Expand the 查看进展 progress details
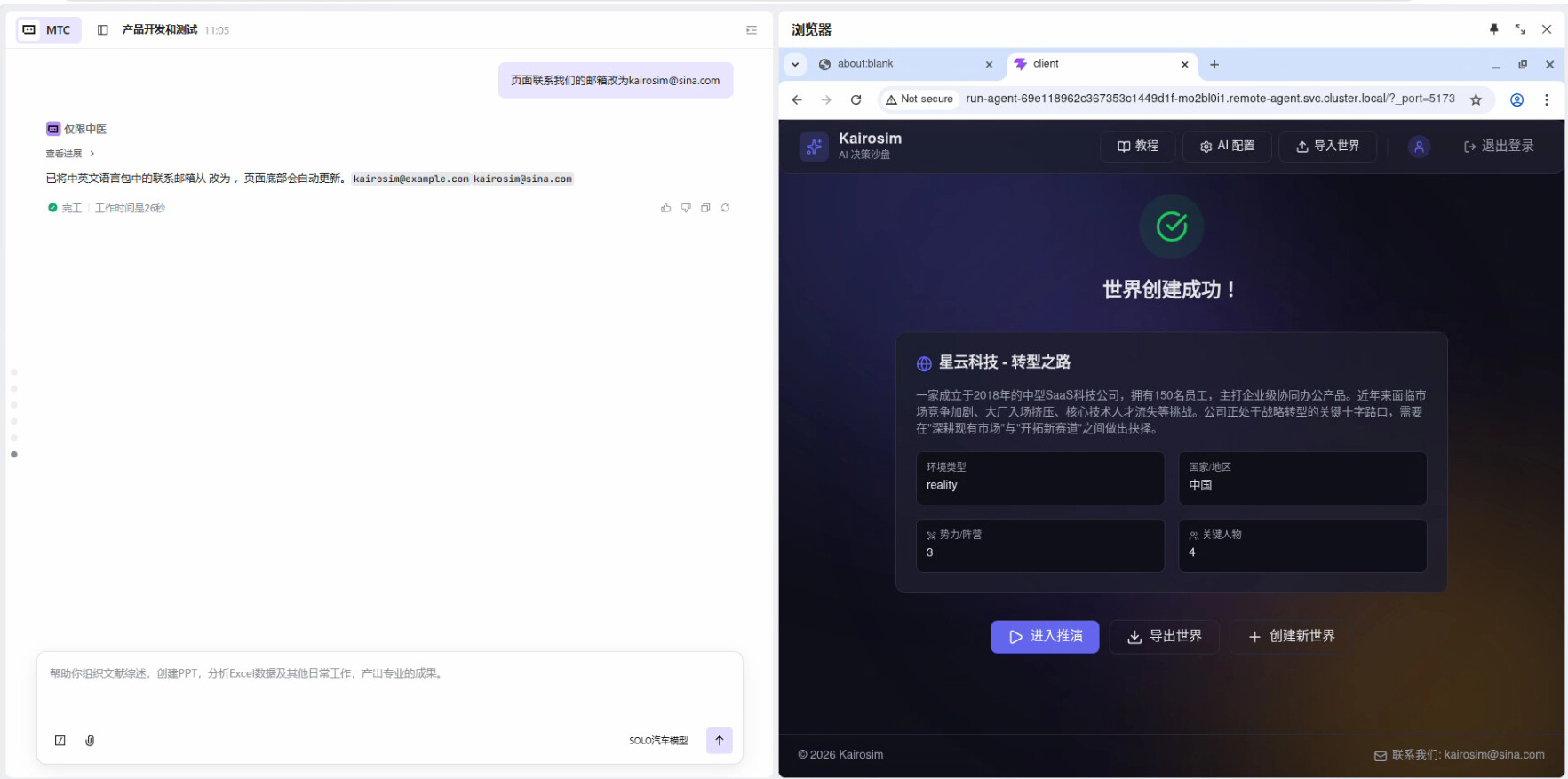The width and height of the screenshot is (1568, 779). tap(70, 154)
